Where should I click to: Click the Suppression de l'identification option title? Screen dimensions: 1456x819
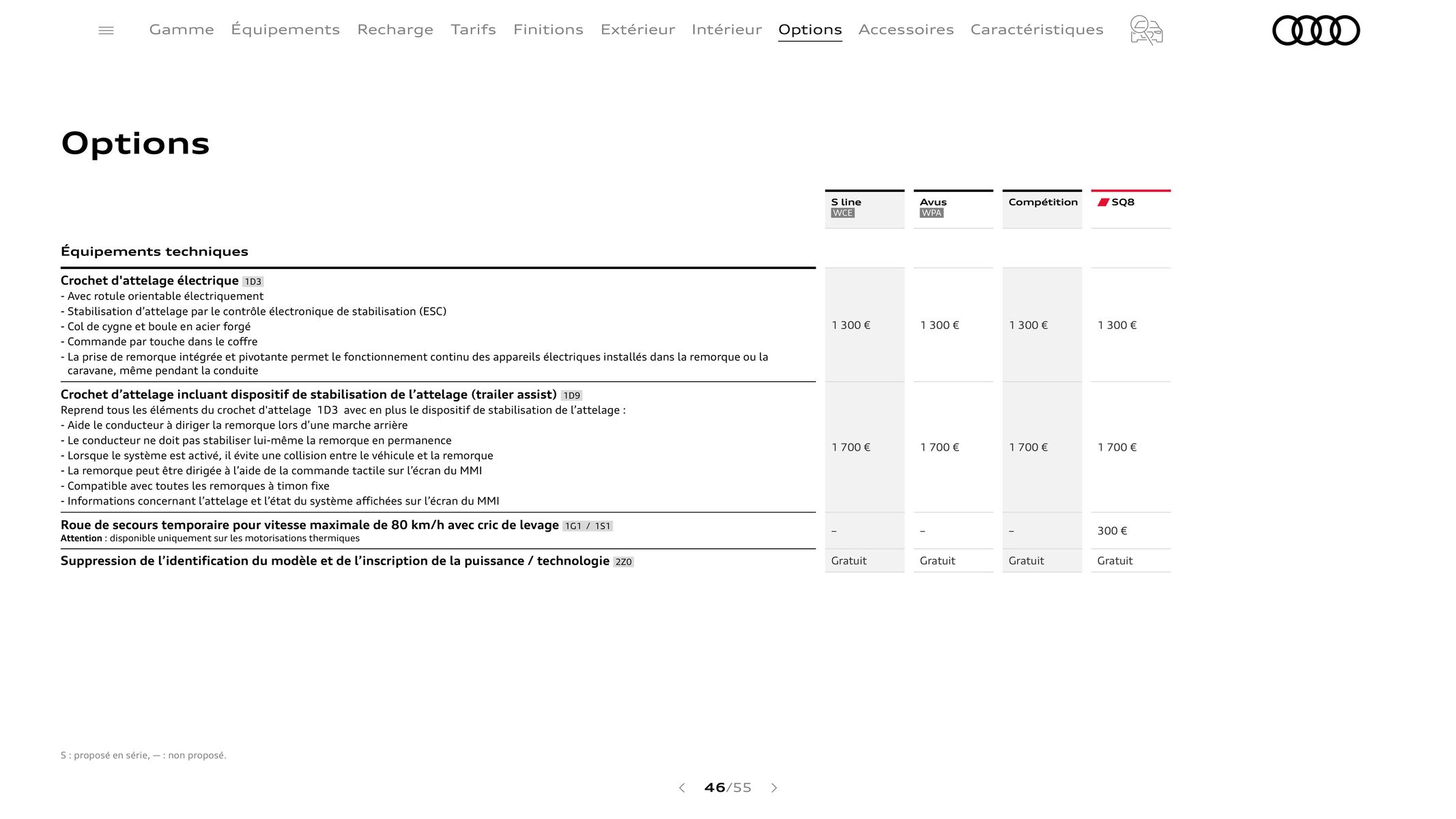[335, 561]
